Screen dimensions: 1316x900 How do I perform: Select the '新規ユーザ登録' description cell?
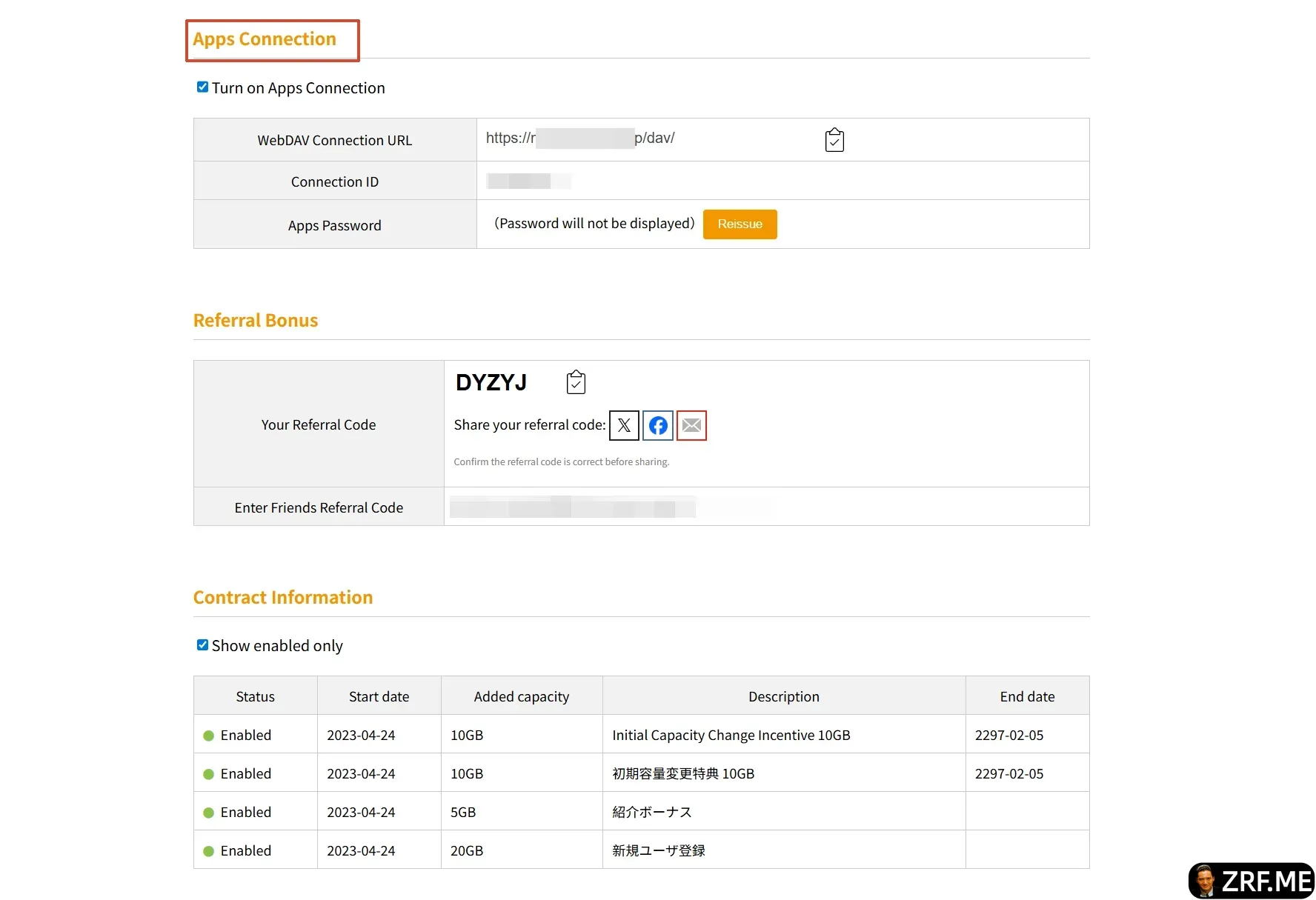[784, 850]
